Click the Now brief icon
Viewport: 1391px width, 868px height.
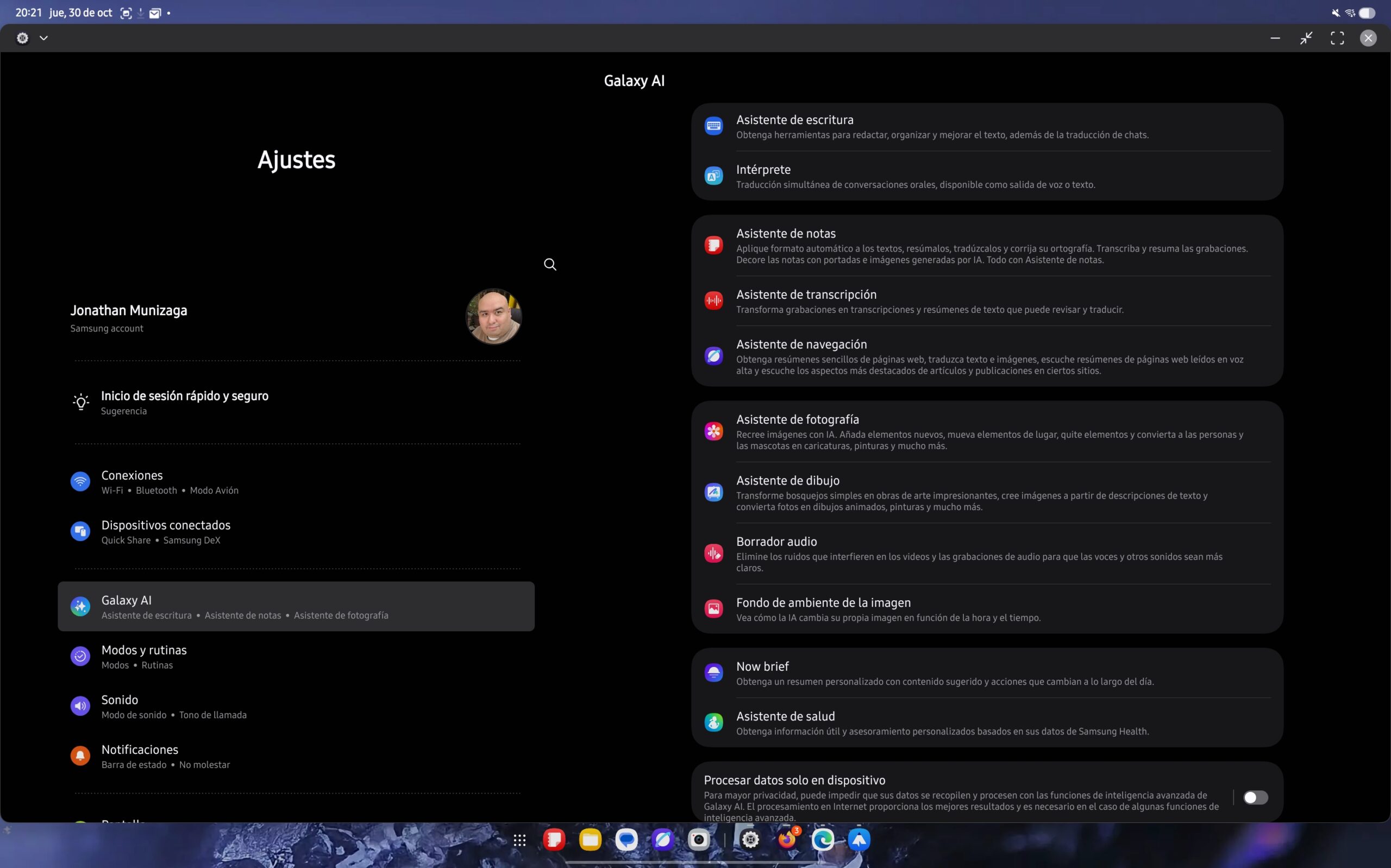(x=713, y=672)
